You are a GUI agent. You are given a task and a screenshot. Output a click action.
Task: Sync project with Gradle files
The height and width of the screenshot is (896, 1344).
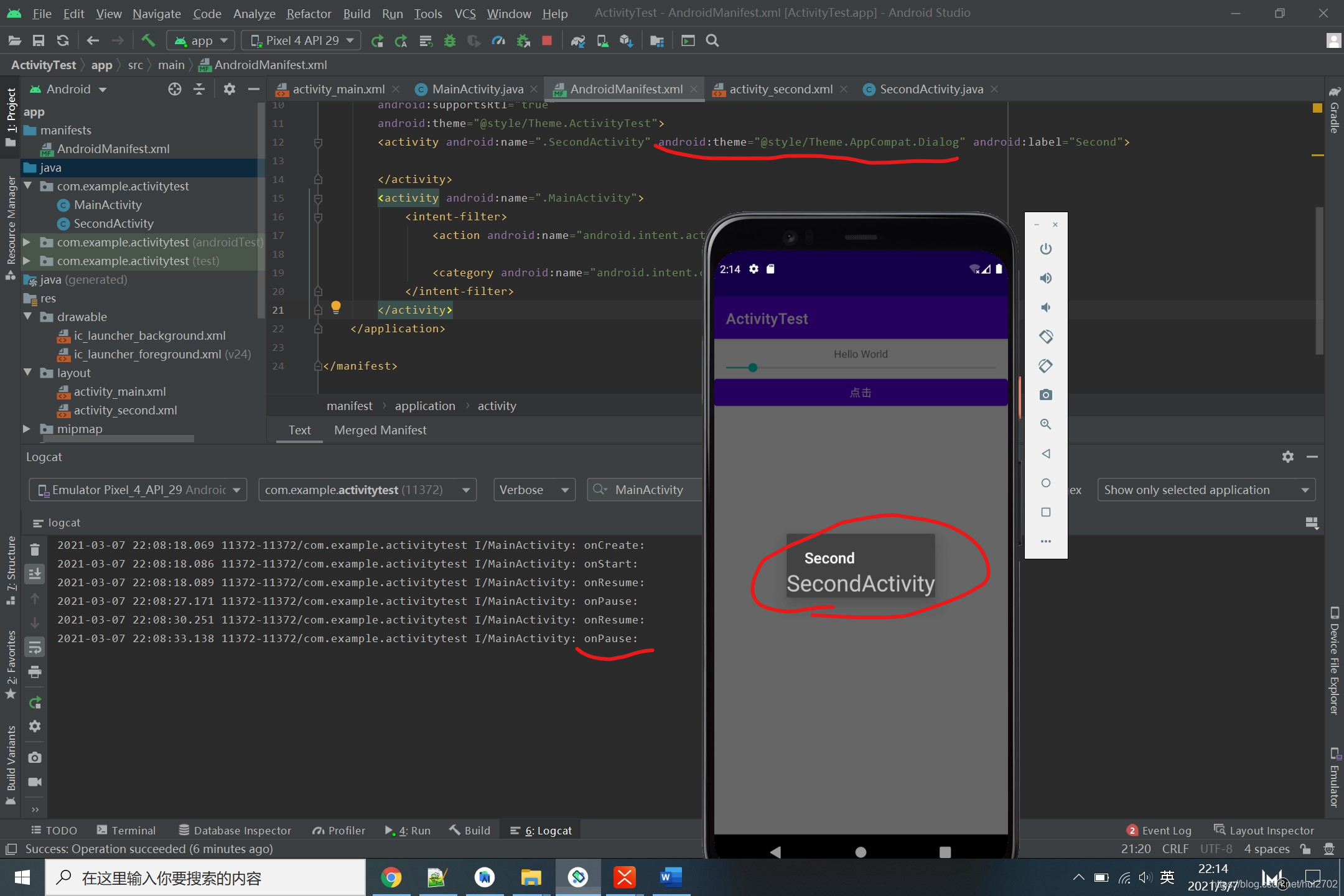[579, 40]
